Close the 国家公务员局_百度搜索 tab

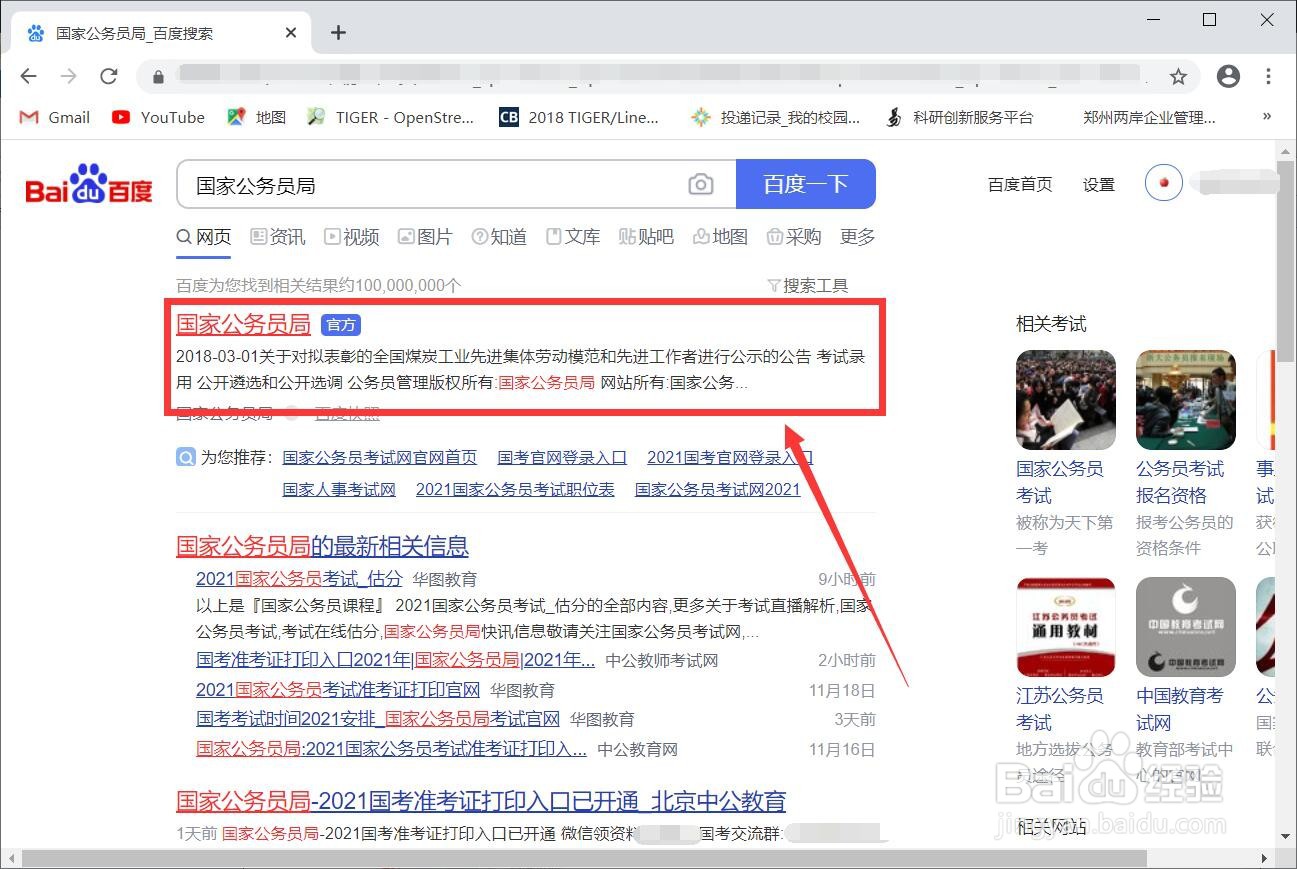(291, 32)
